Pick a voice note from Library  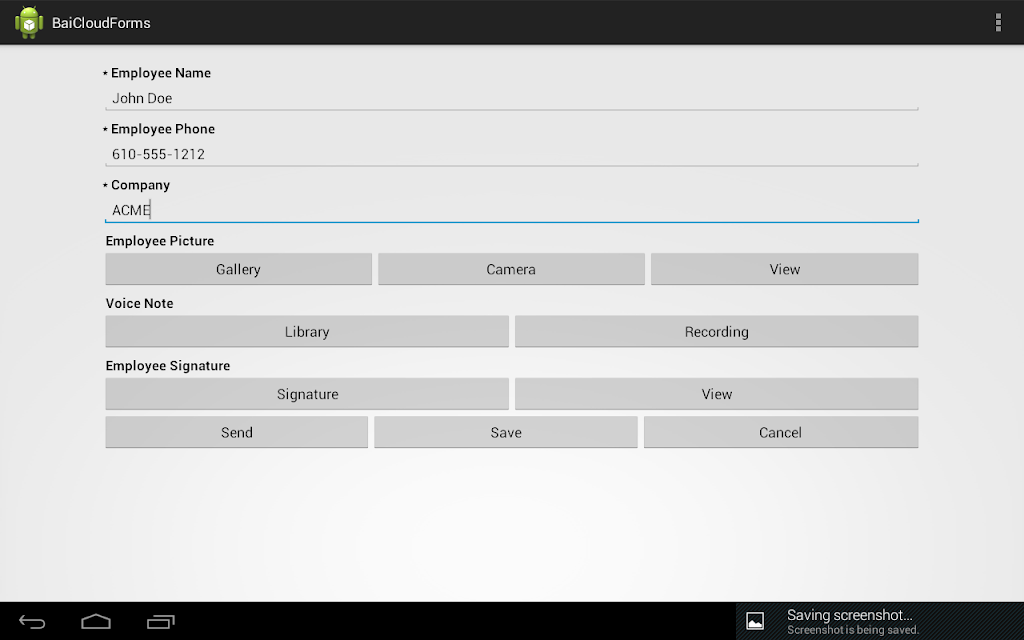[307, 332]
